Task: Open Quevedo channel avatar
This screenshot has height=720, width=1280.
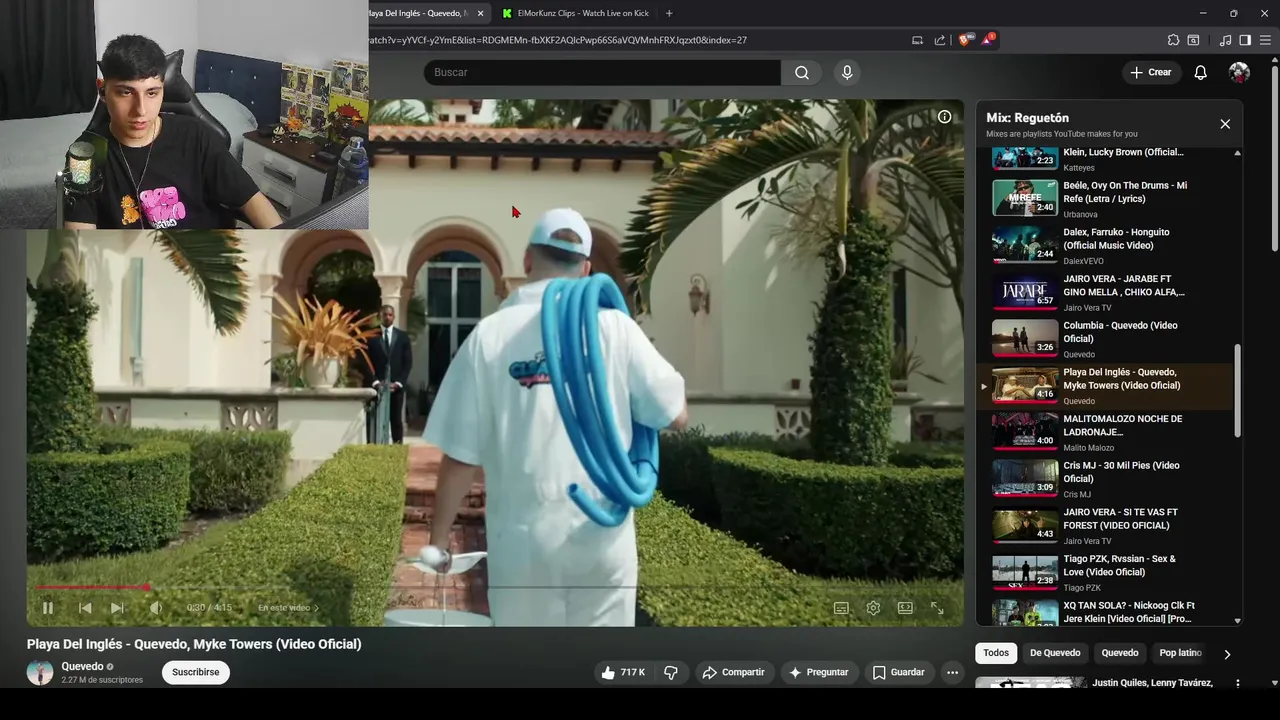Action: point(40,672)
